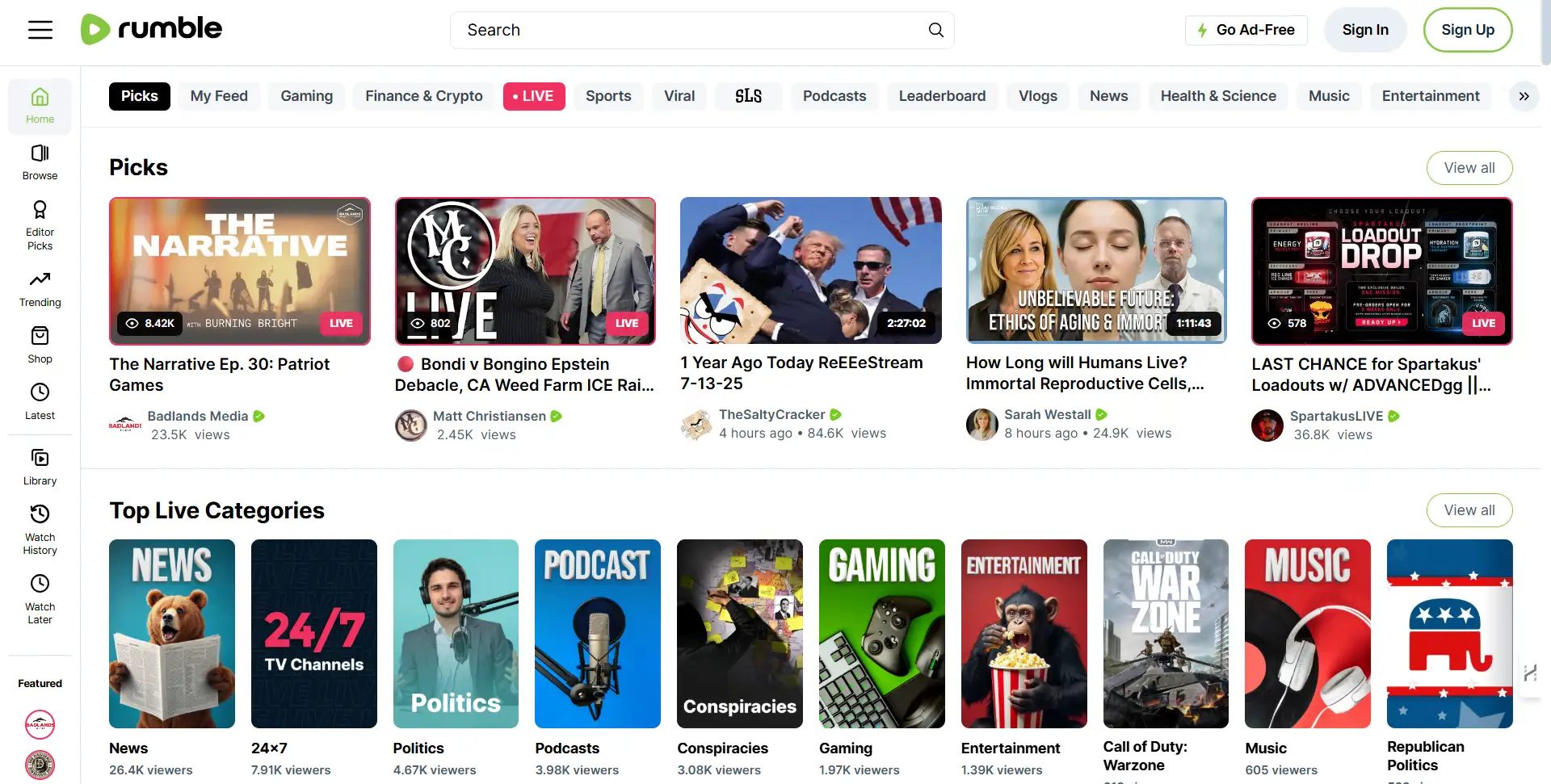1551x784 pixels.
Task: Open the Viral tab
Action: (x=679, y=96)
